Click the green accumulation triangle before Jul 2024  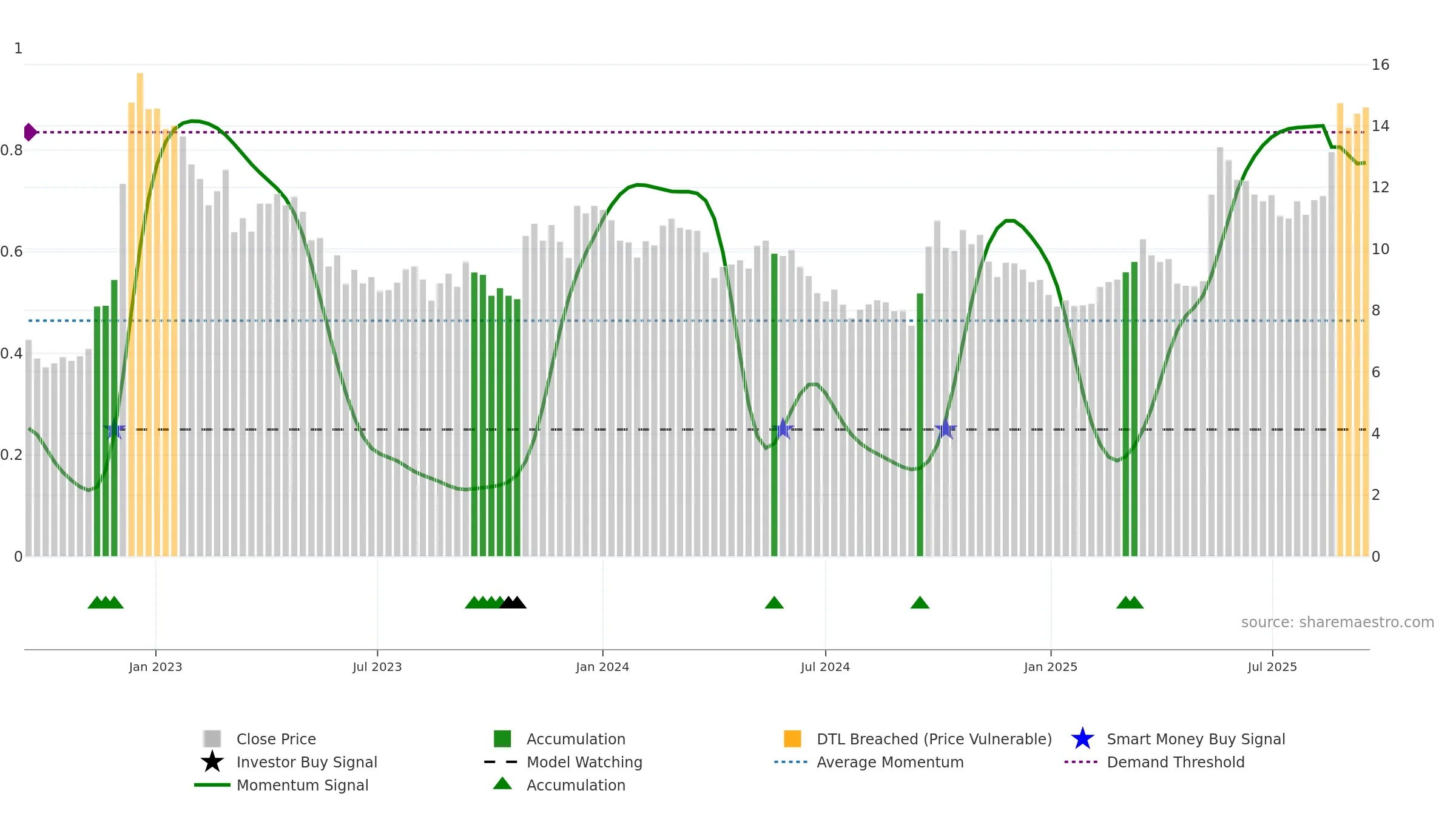(774, 602)
